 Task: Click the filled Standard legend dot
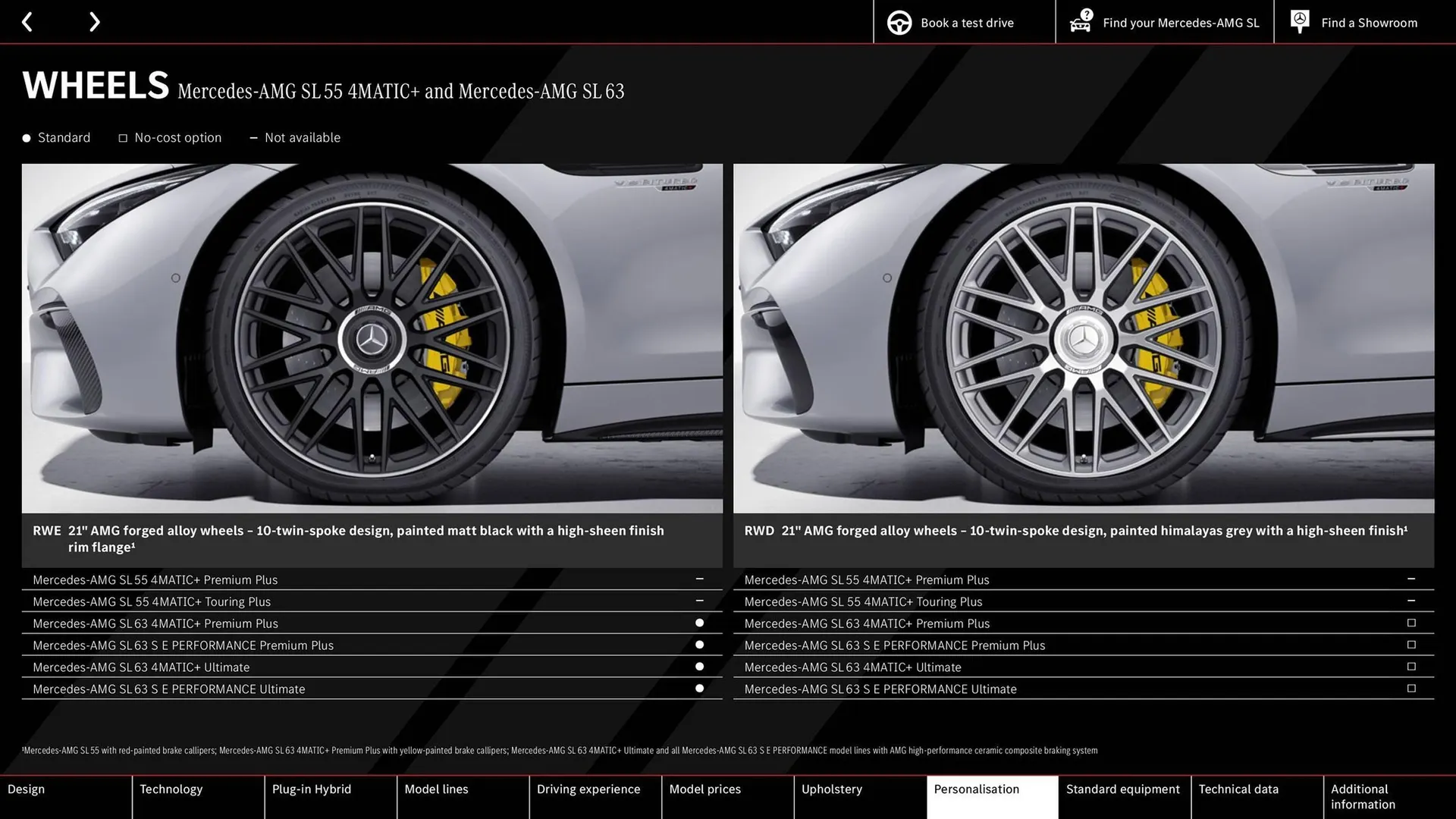coord(25,137)
